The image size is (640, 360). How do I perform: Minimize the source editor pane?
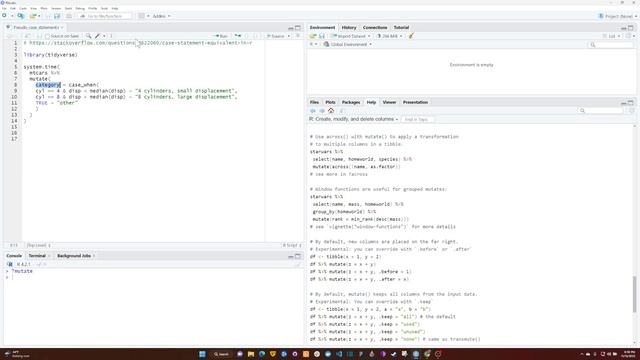tap(291, 28)
